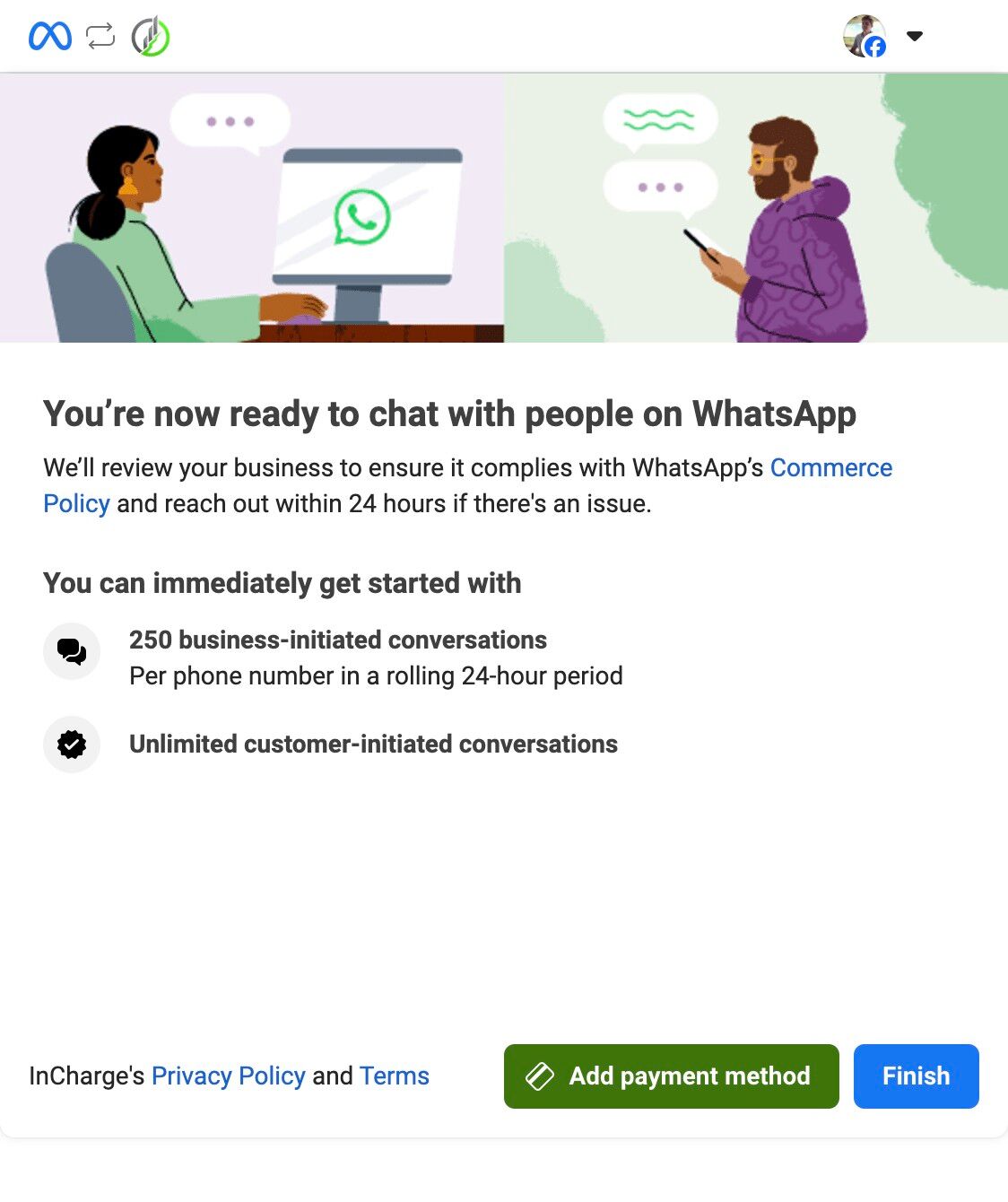Click the Facebook badge on the avatar

click(x=874, y=48)
